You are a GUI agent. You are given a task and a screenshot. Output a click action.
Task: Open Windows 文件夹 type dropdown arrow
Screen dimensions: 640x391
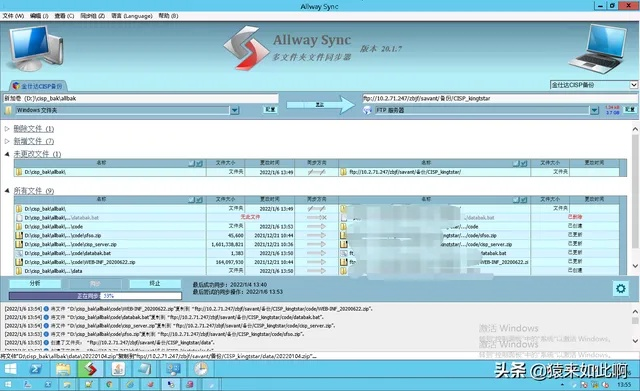[235, 110]
